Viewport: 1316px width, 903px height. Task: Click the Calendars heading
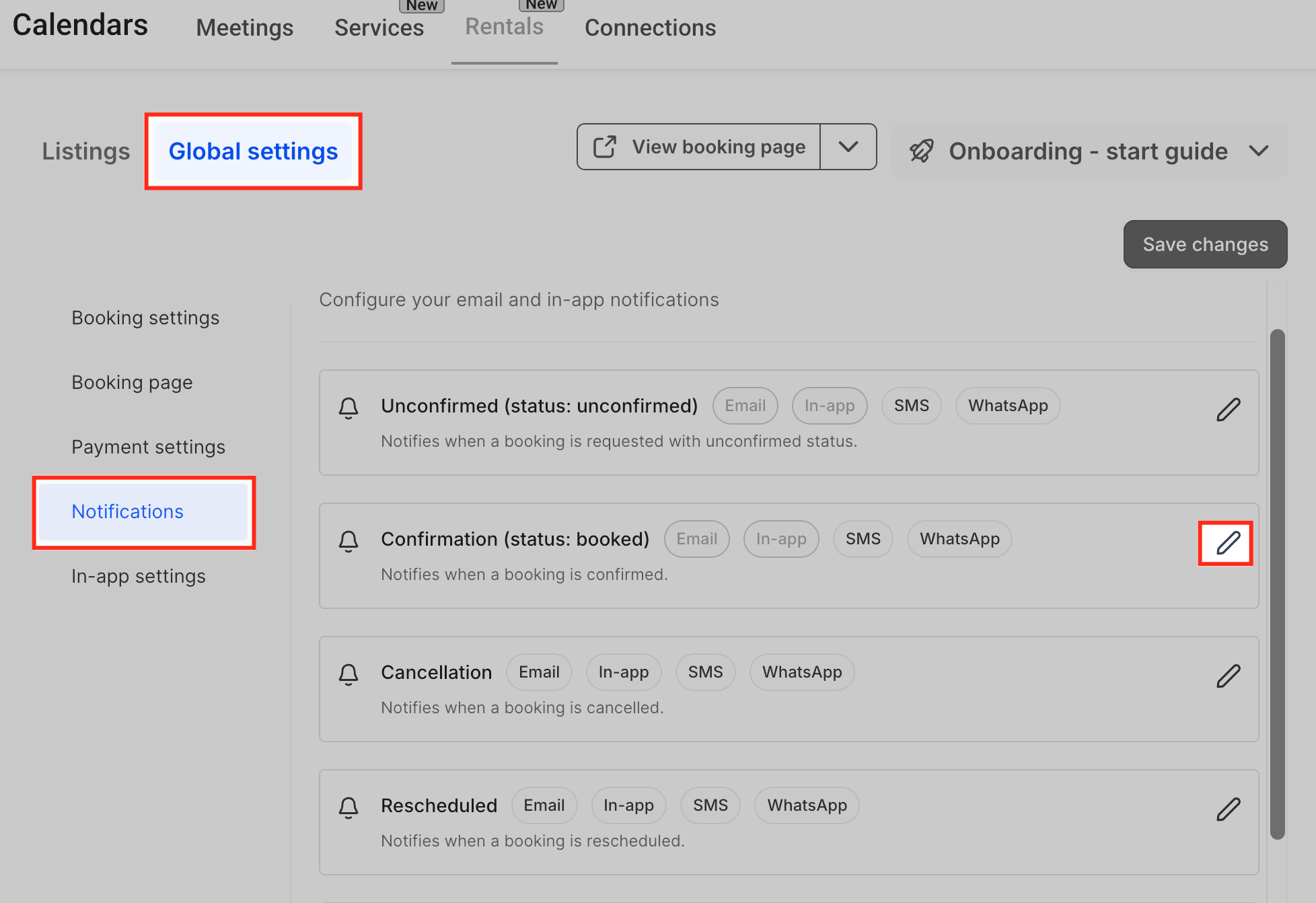click(x=80, y=25)
